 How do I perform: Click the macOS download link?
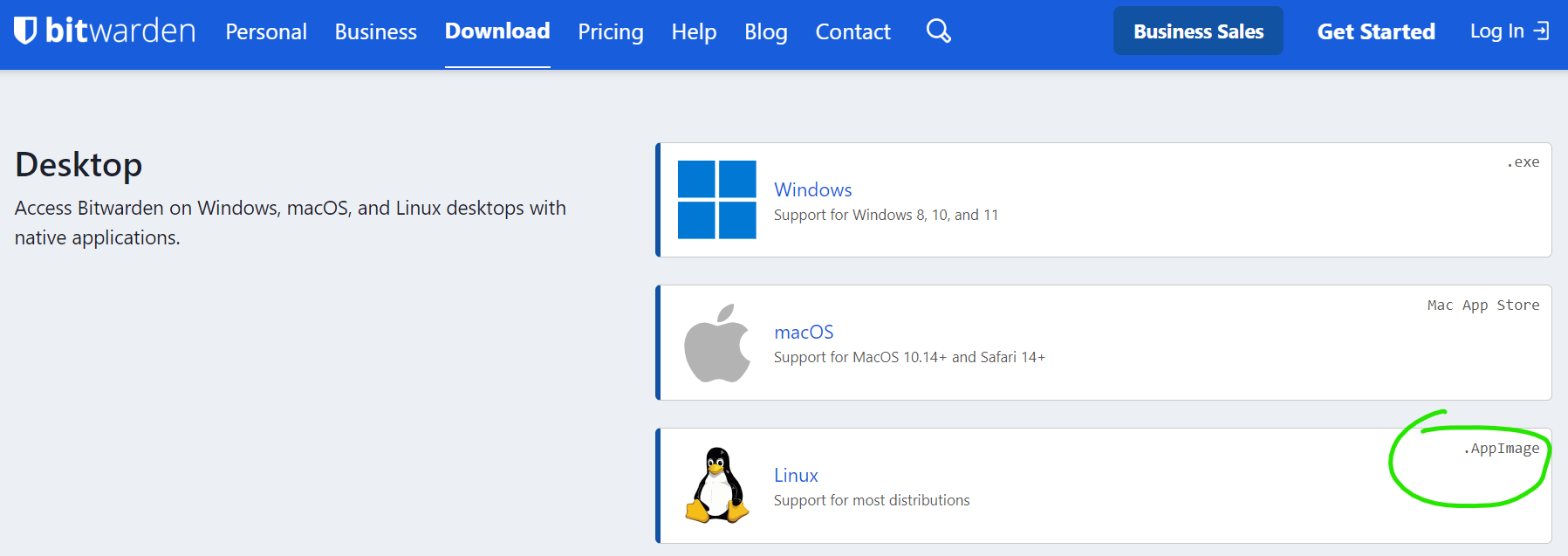point(804,332)
